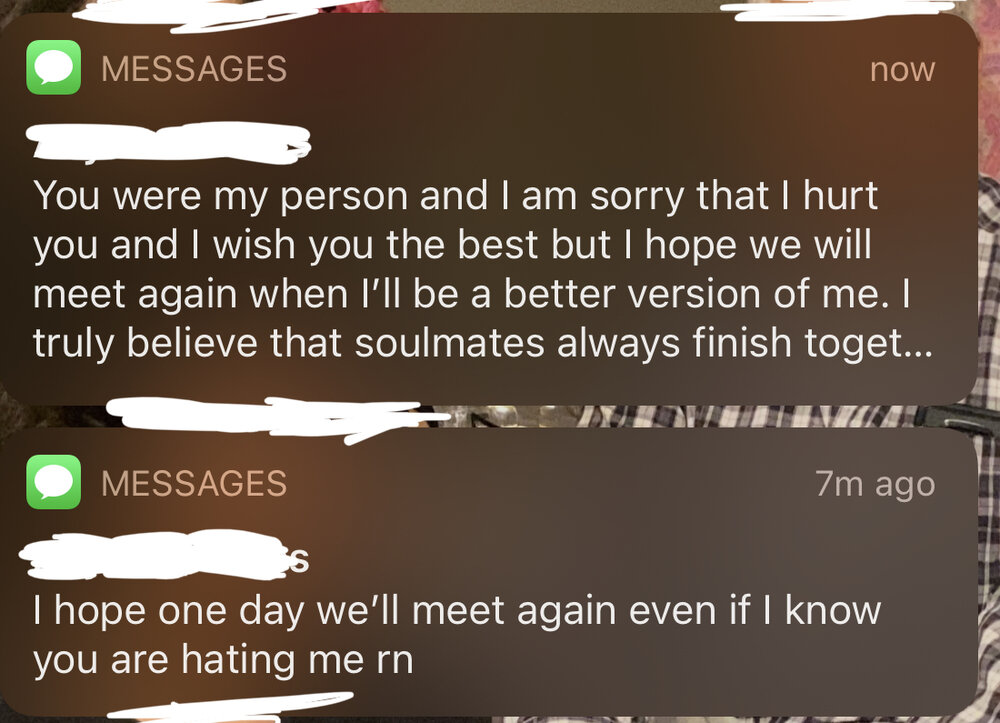The height and width of the screenshot is (723, 1000).
Task: Click the line 'you and I wish you the best'
Action: [x=452, y=245]
